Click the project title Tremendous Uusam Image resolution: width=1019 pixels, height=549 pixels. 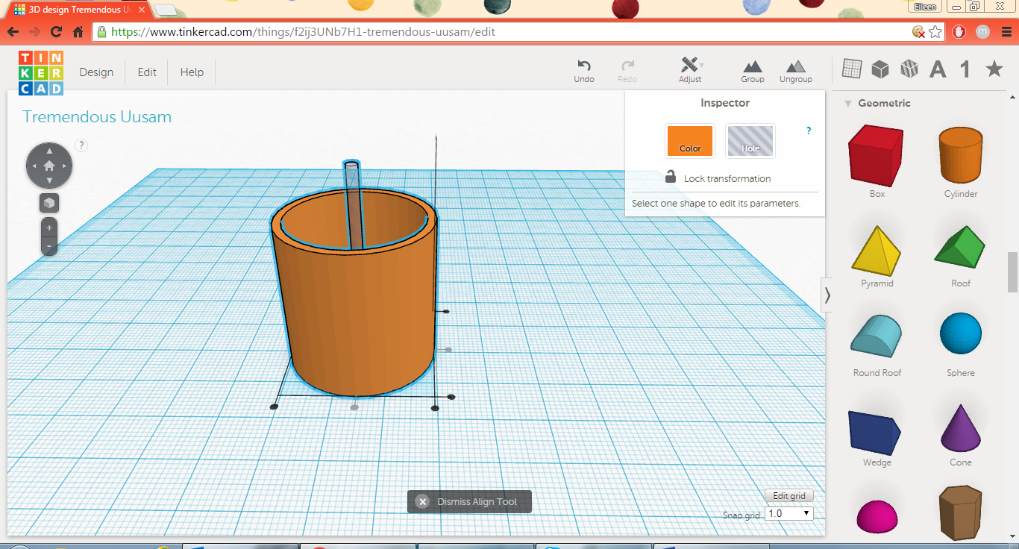(x=97, y=117)
